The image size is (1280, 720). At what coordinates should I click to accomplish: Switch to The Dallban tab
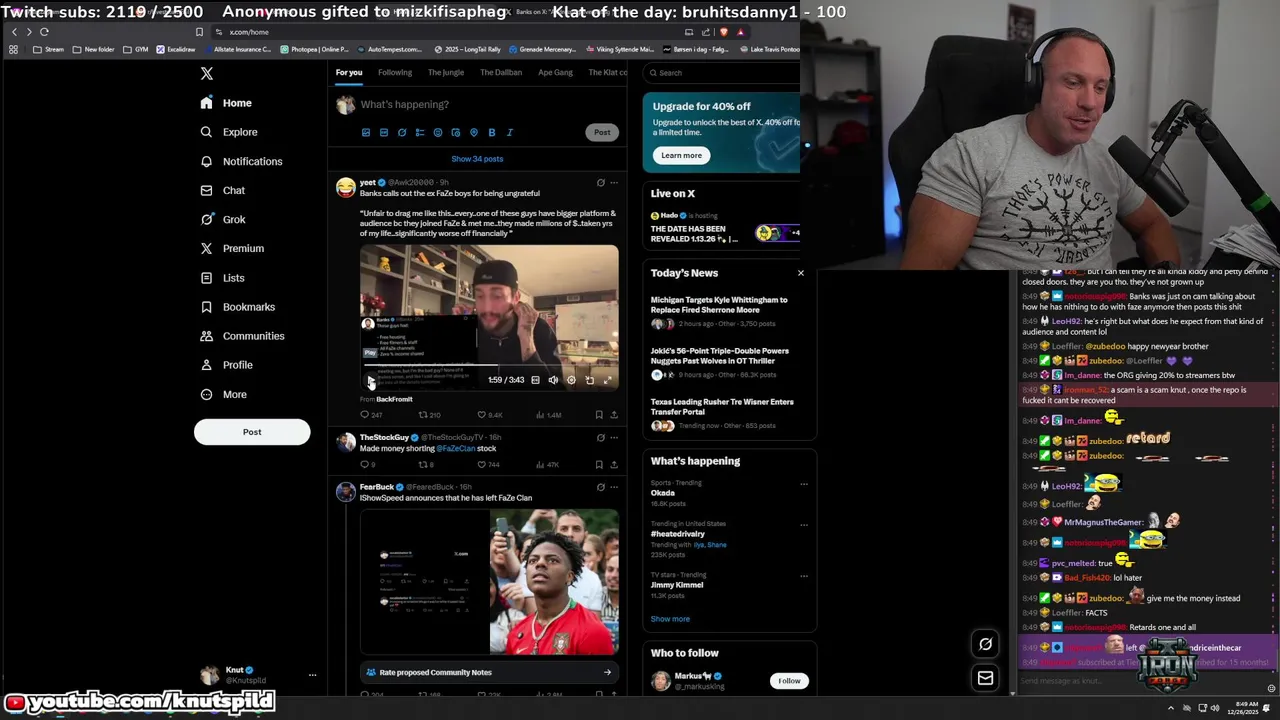coord(501,72)
